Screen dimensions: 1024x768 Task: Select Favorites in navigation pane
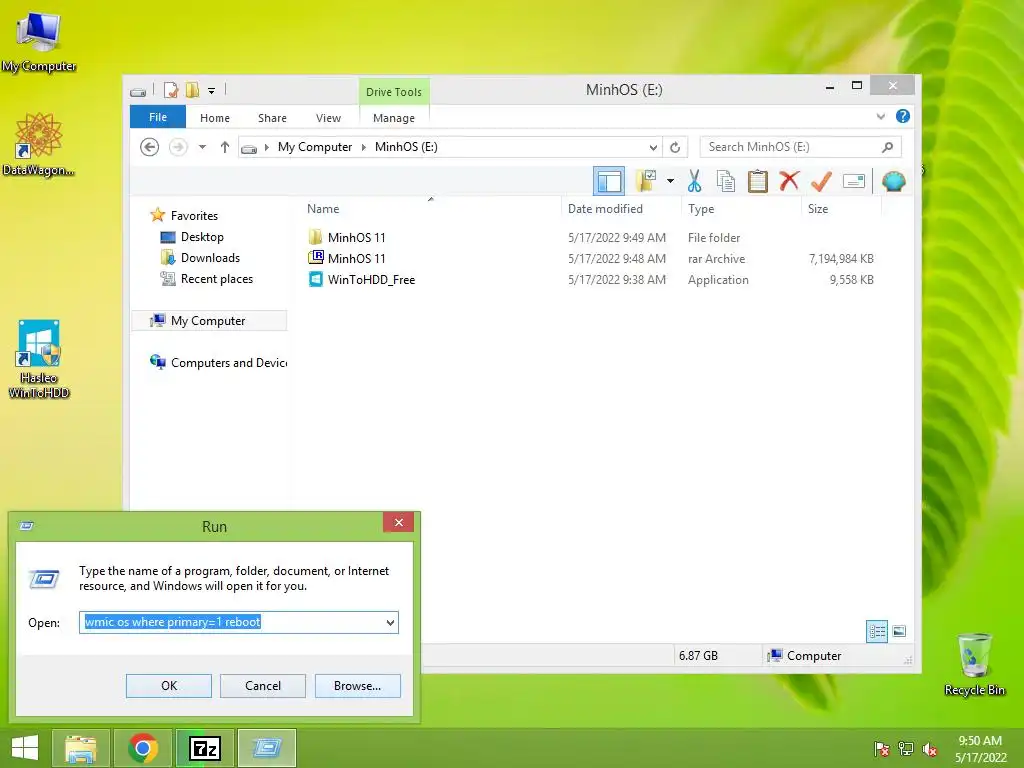[194, 216]
